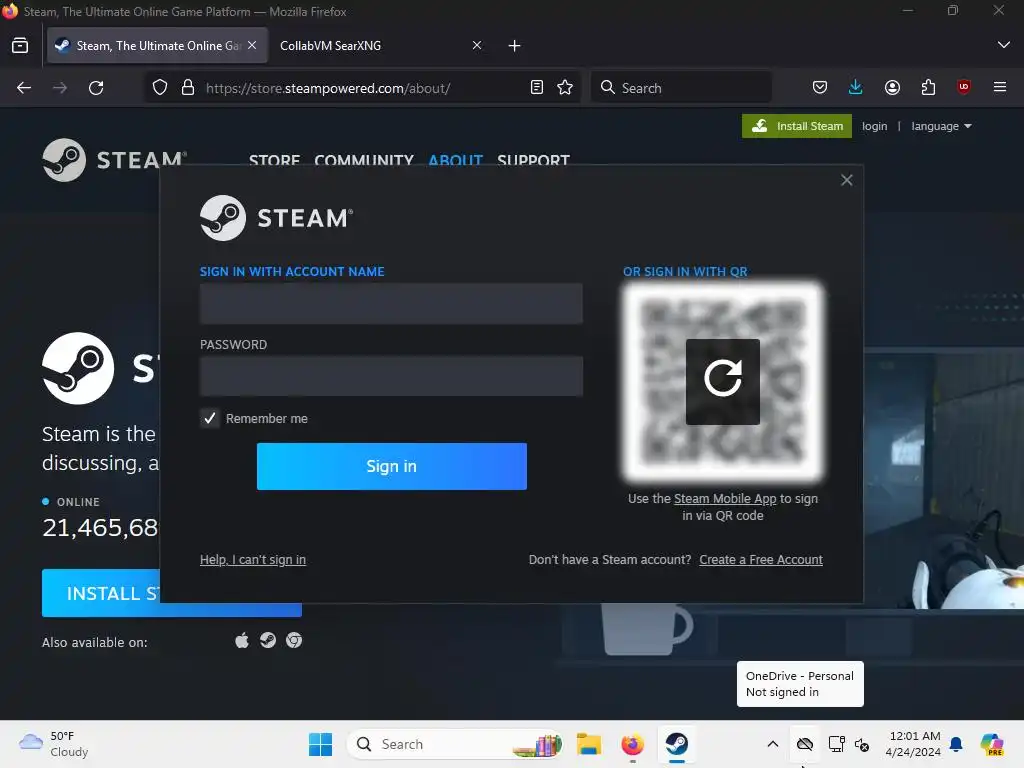Bookmark this page with the star icon

tap(565, 88)
